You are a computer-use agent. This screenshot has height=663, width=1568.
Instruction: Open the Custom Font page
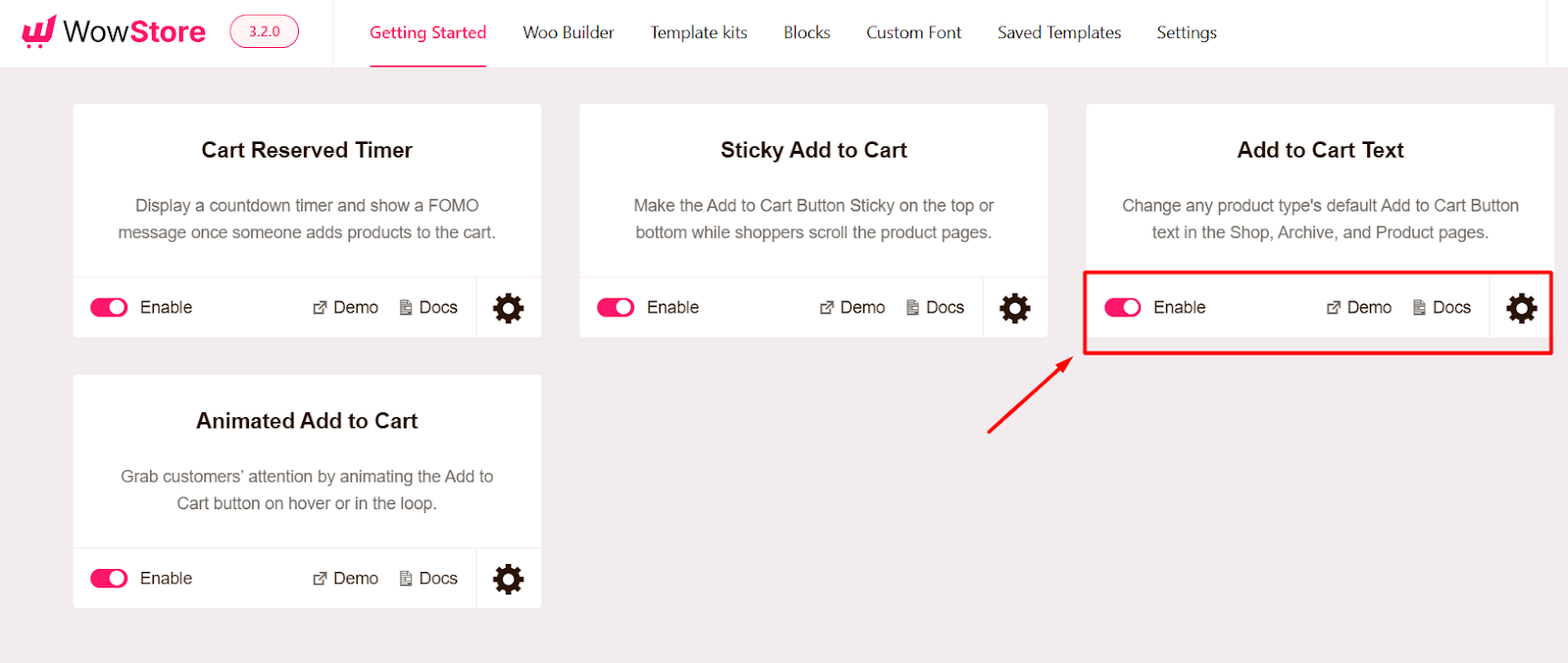click(x=912, y=32)
